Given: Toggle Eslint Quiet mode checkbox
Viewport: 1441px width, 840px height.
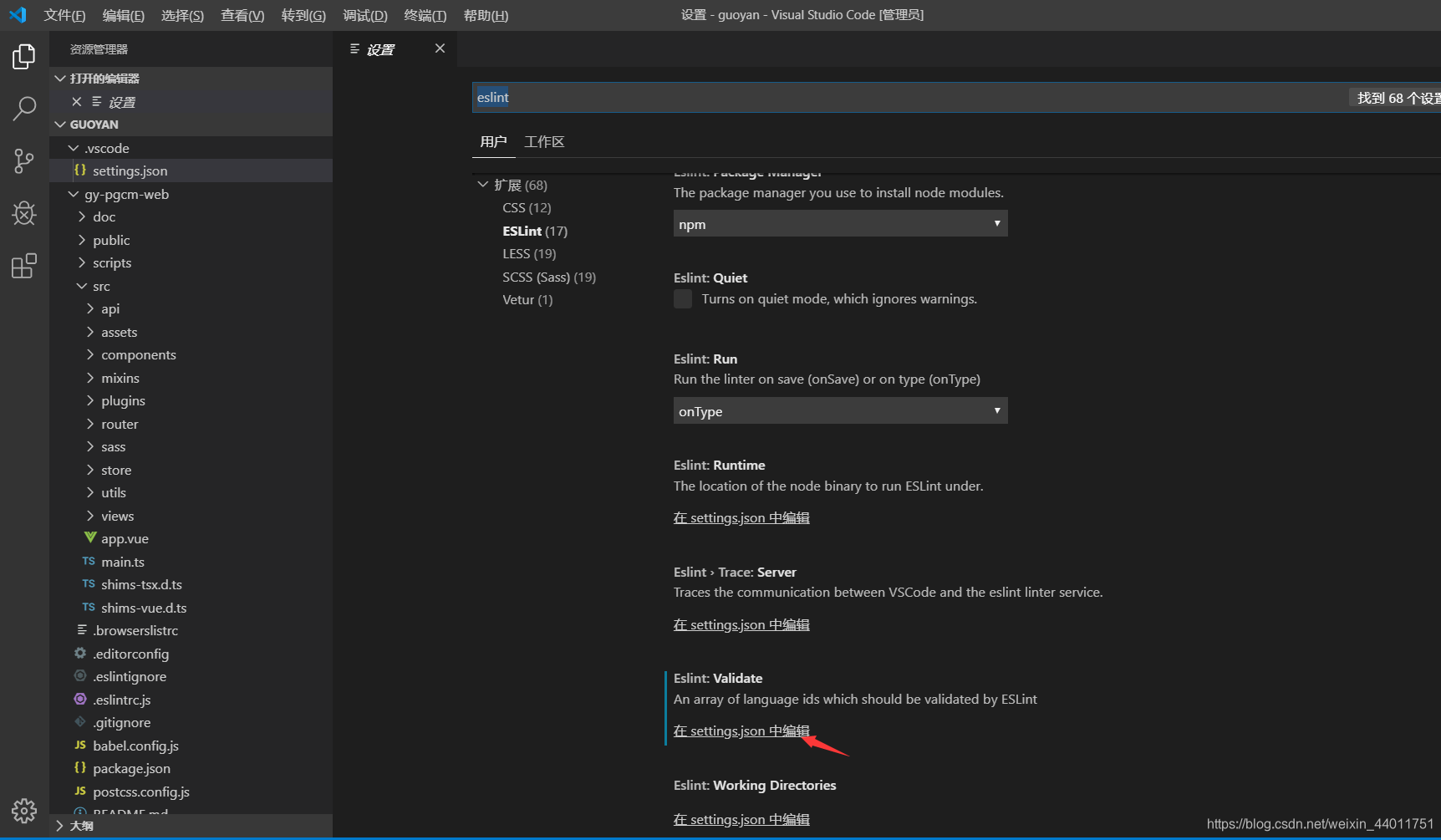Looking at the screenshot, I should [683, 299].
